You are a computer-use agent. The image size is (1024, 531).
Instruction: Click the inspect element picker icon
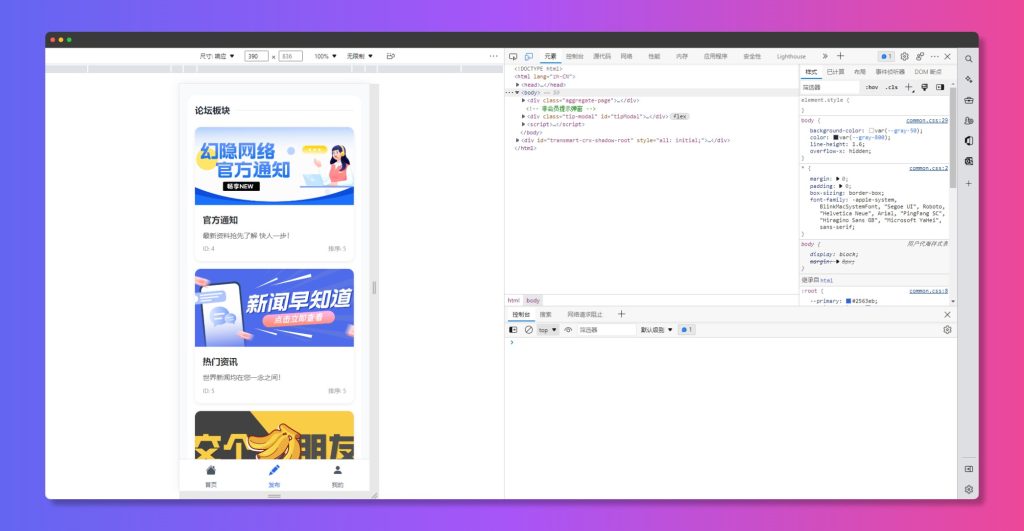(x=513, y=56)
